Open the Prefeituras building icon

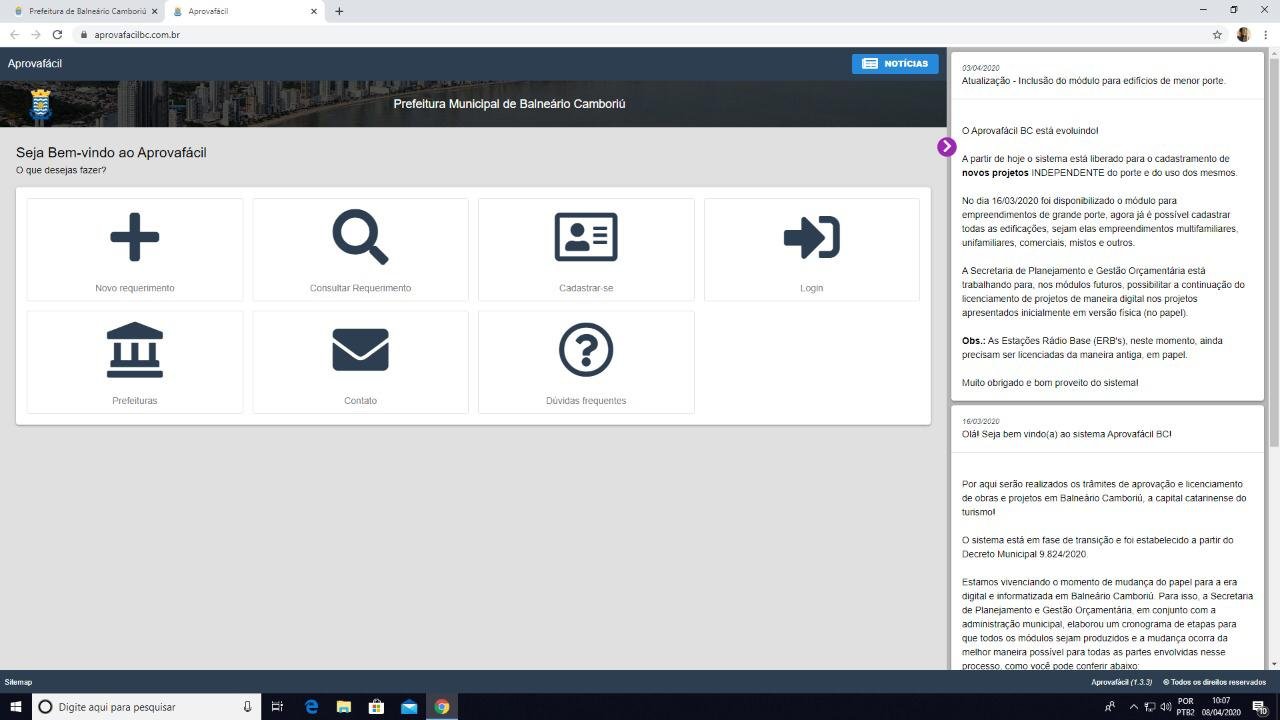pyautogui.click(x=134, y=350)
